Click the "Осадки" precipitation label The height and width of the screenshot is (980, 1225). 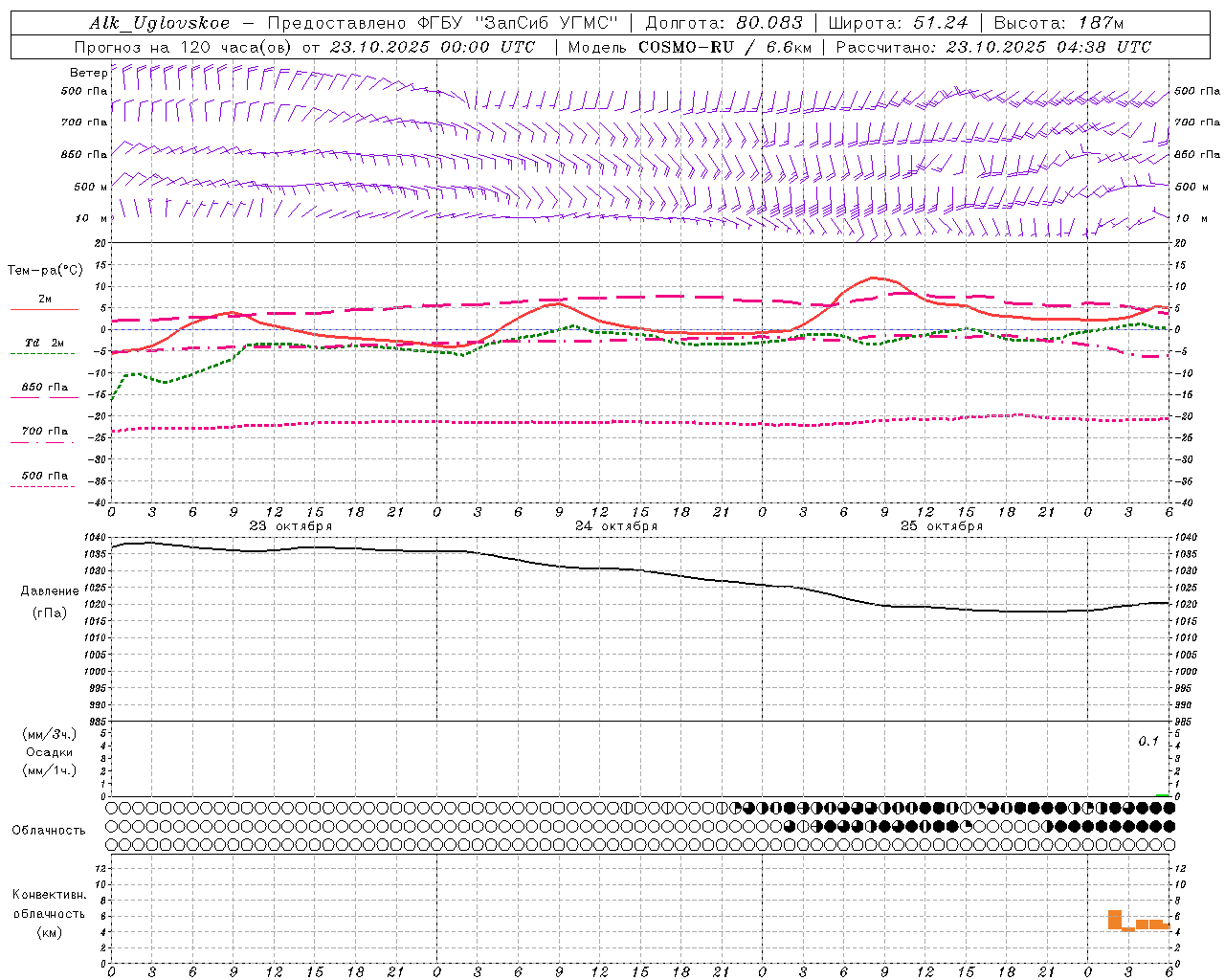click(50, 752)
